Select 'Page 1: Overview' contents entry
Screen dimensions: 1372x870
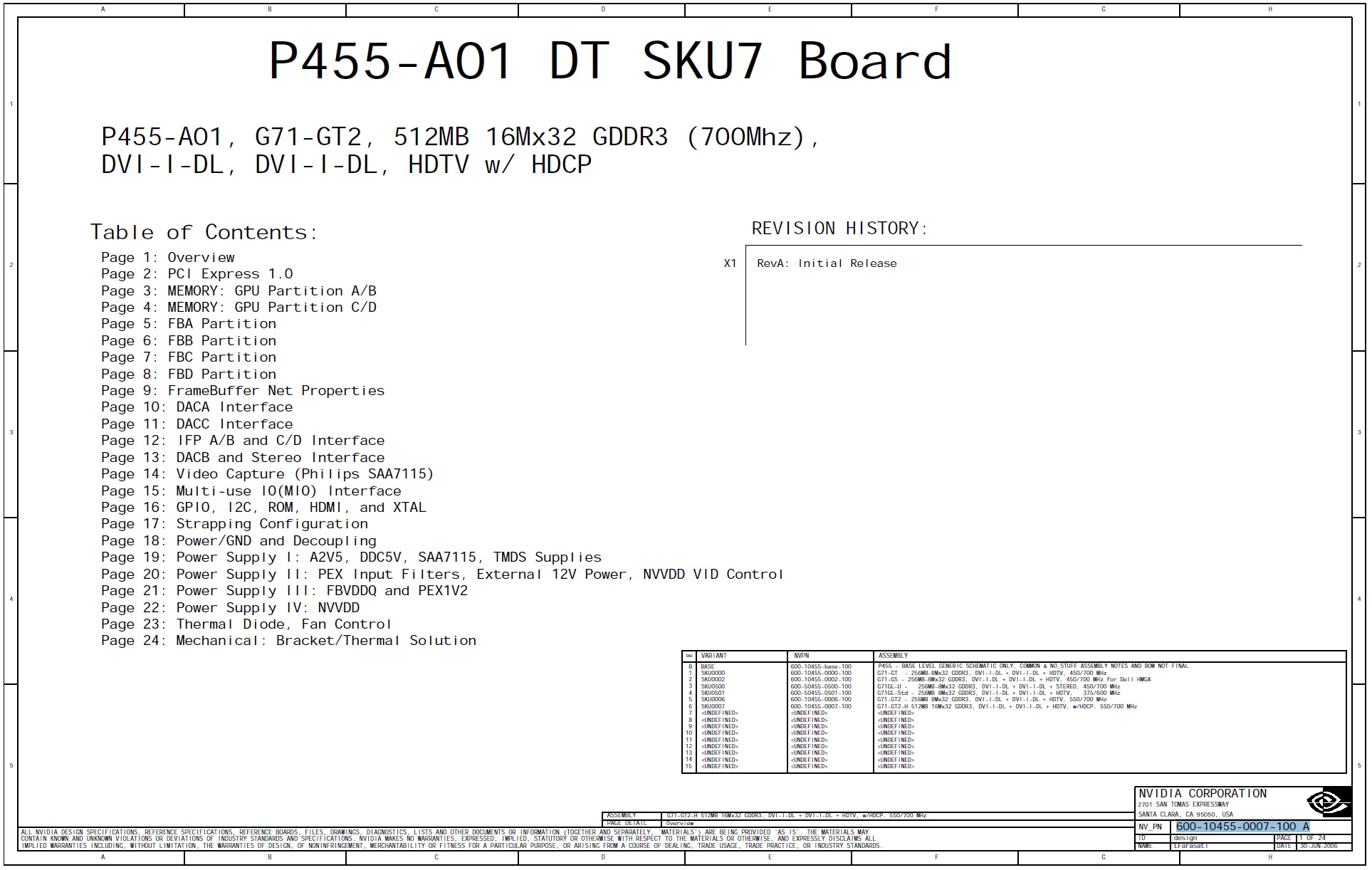[x=168, y=258]
